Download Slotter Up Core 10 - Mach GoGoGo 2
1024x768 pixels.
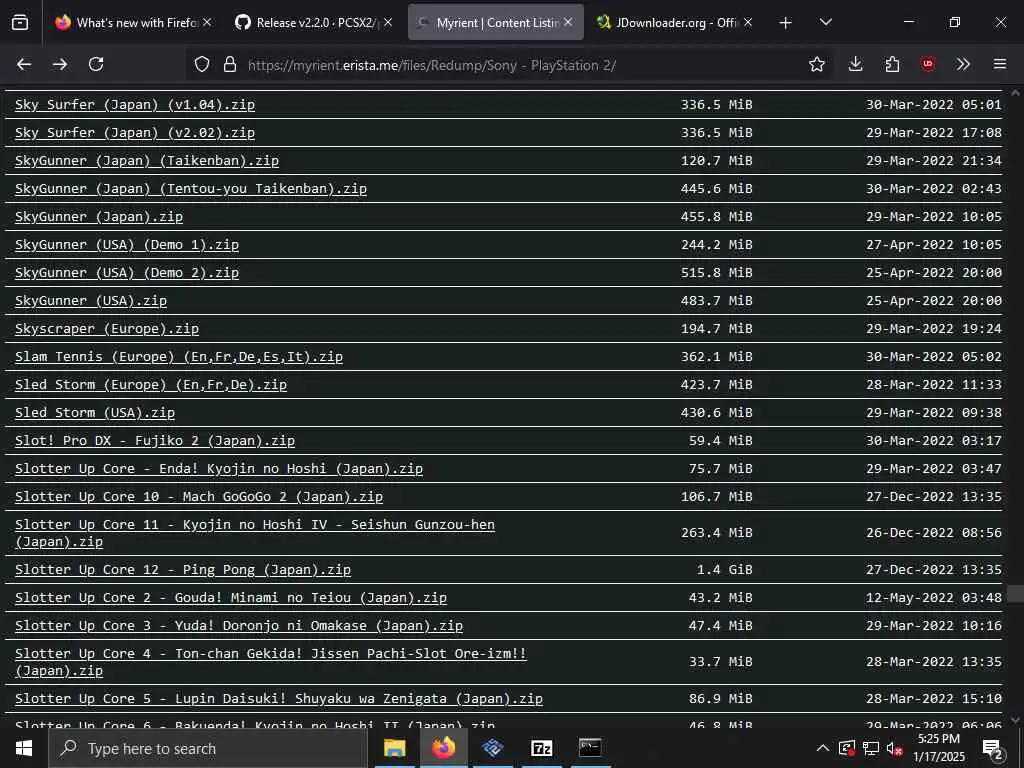coord(199,498)
